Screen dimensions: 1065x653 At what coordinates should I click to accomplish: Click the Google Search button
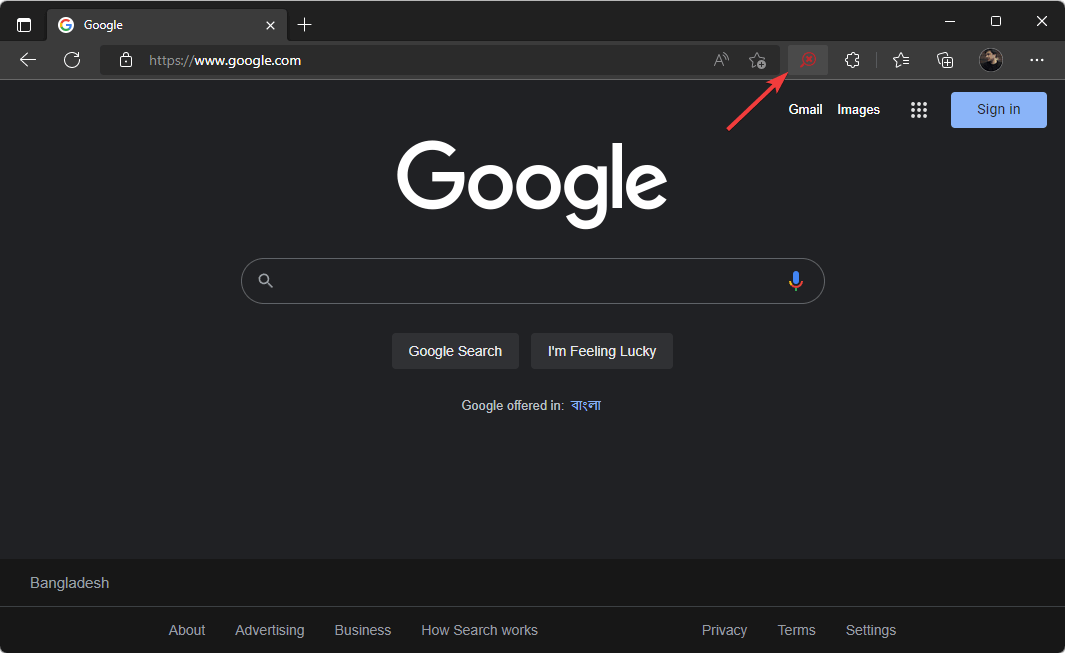pyautogui.click(x=455, y=351)
